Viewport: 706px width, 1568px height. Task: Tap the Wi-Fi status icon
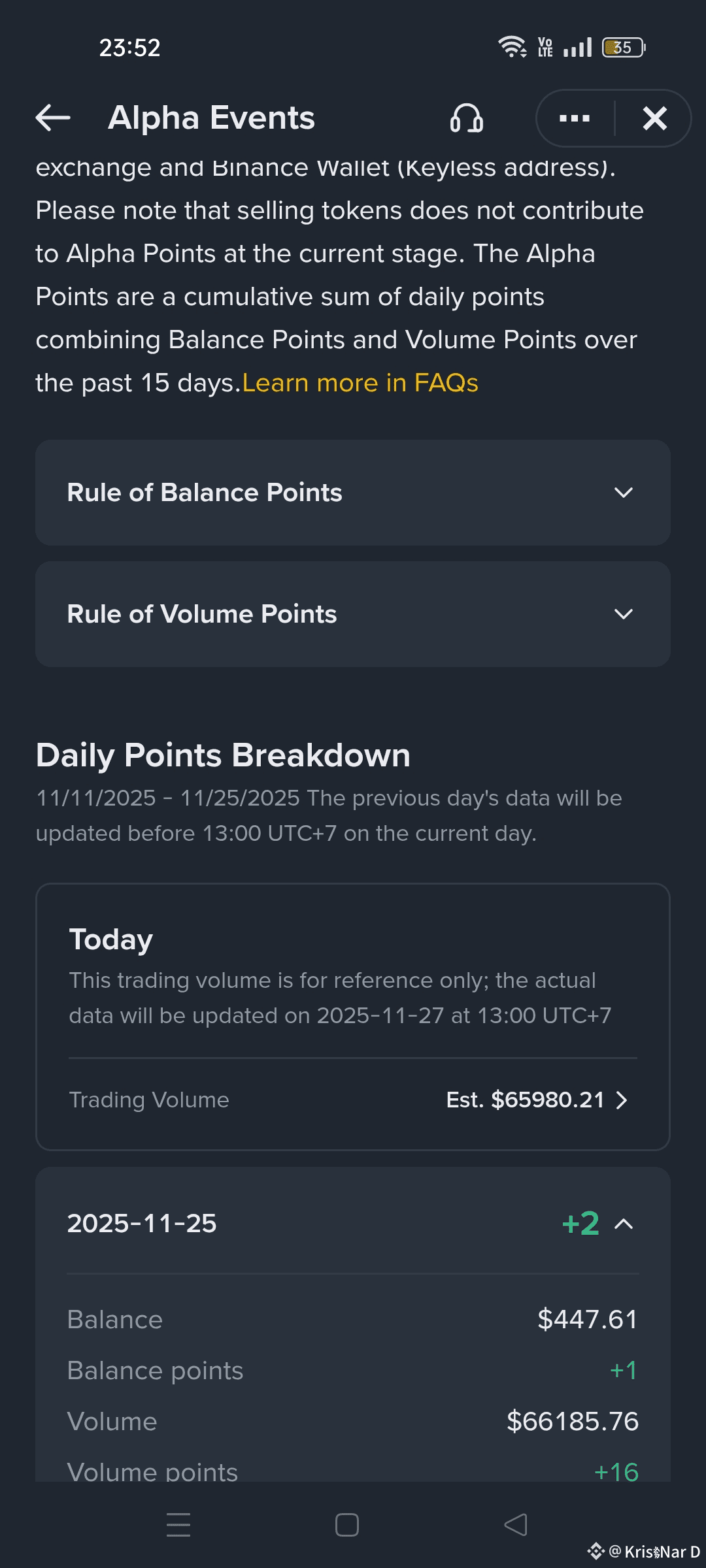pyautogui.click(x=512, y=47)
